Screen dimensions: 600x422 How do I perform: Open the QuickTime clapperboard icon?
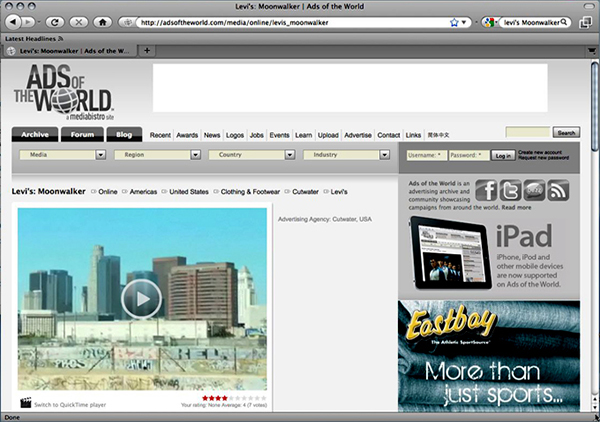pos(26,403)
